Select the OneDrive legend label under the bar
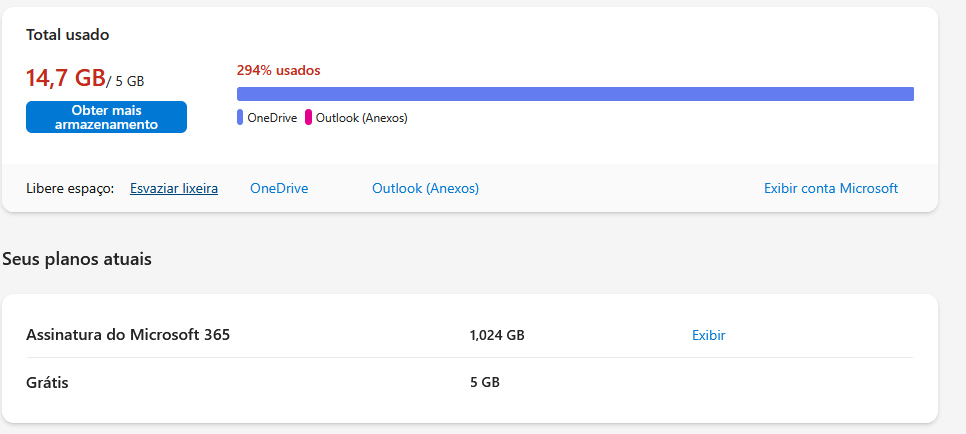 pyautogui.click(x=272, y=118)
